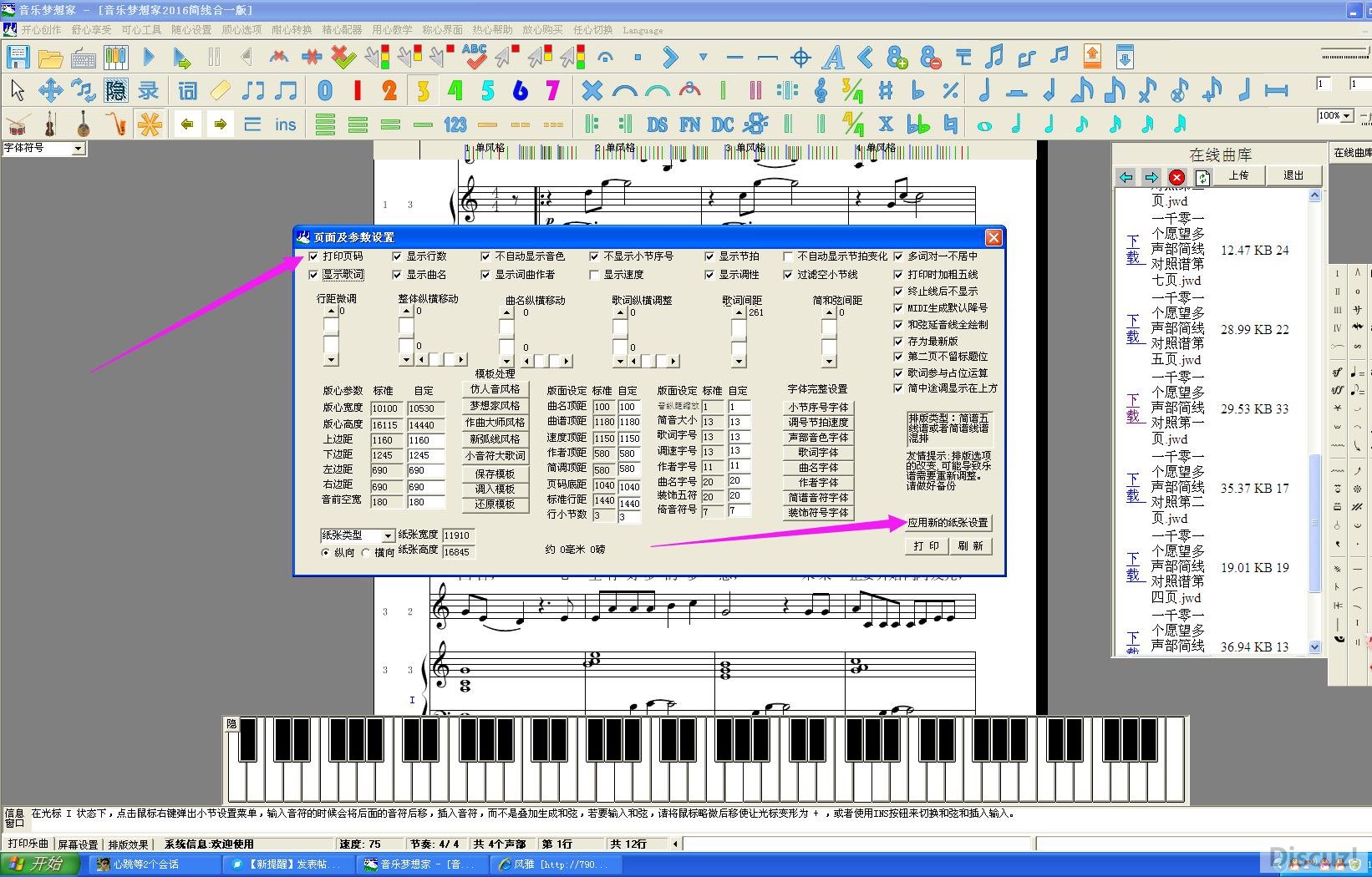Open the 随心设置 menu
The width and height of the screenshot is (1372, 877).
(x=191, y=30)
